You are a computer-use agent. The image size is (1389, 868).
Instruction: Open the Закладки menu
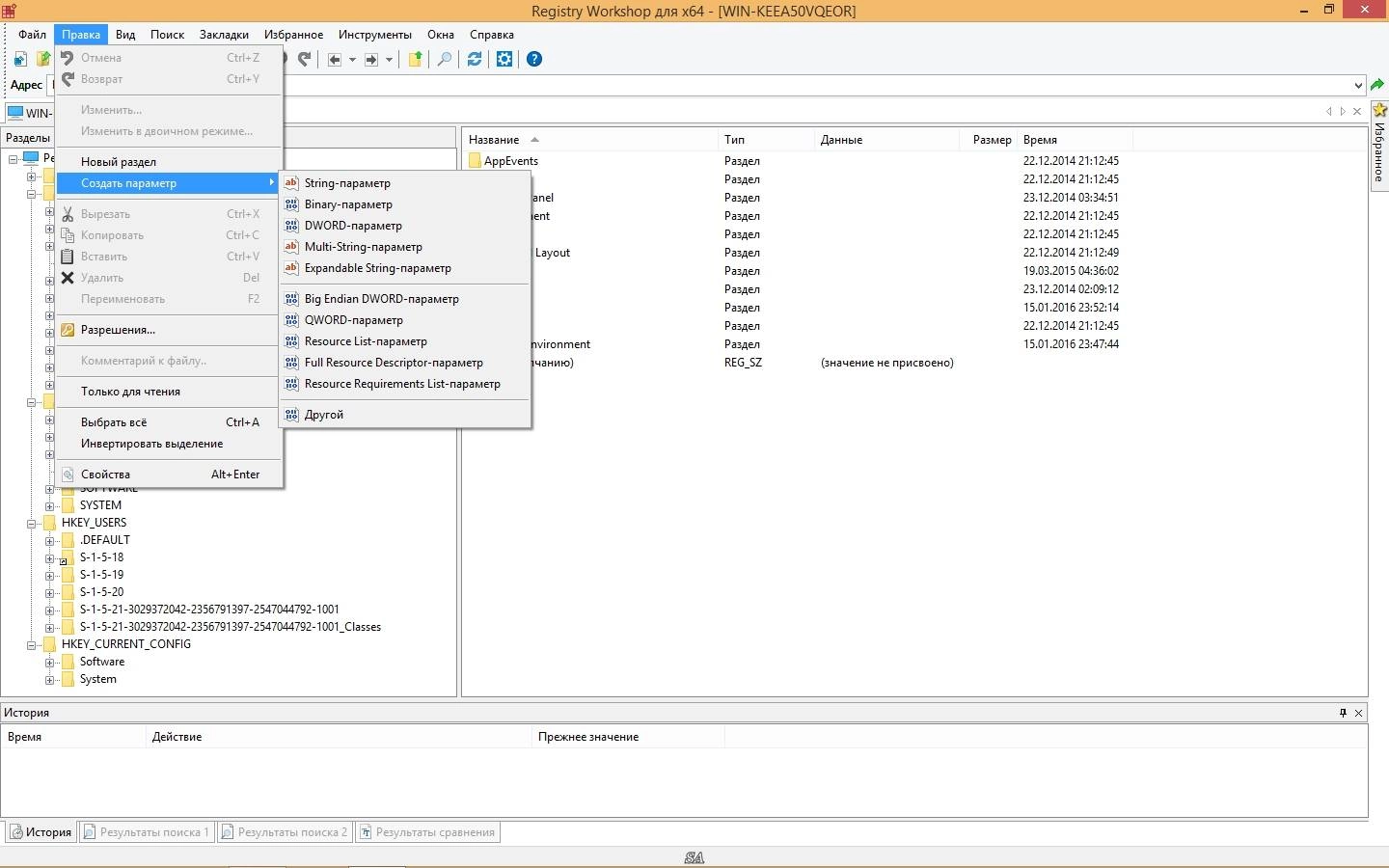[x=224, y=35]
